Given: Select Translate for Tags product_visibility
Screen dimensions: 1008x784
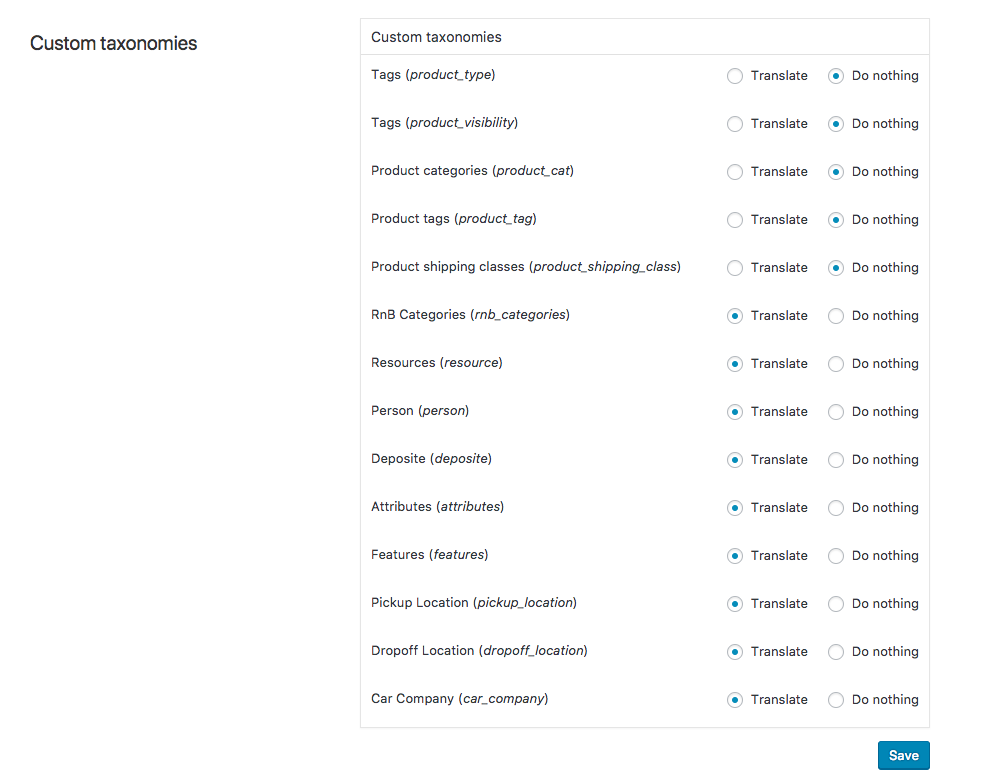Looking at the screenshot, I should point(735,124).
